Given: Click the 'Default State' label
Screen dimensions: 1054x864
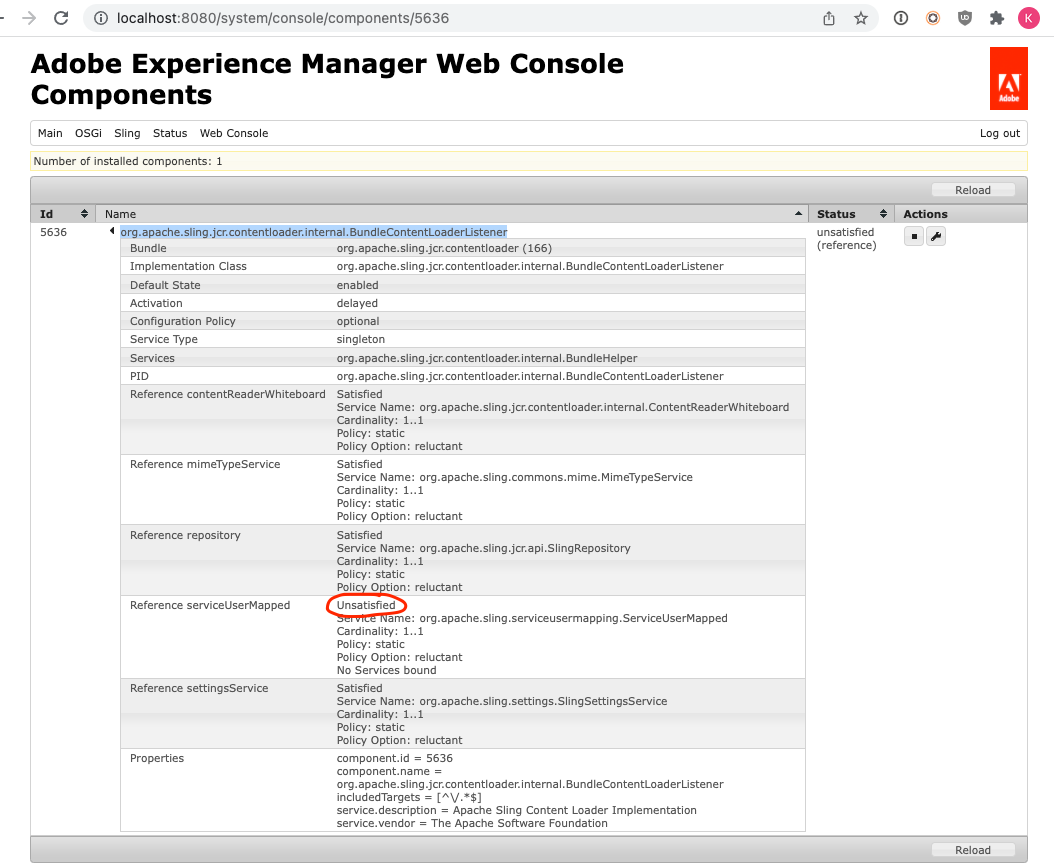Looking at the screenshot, I should (165, 285).
